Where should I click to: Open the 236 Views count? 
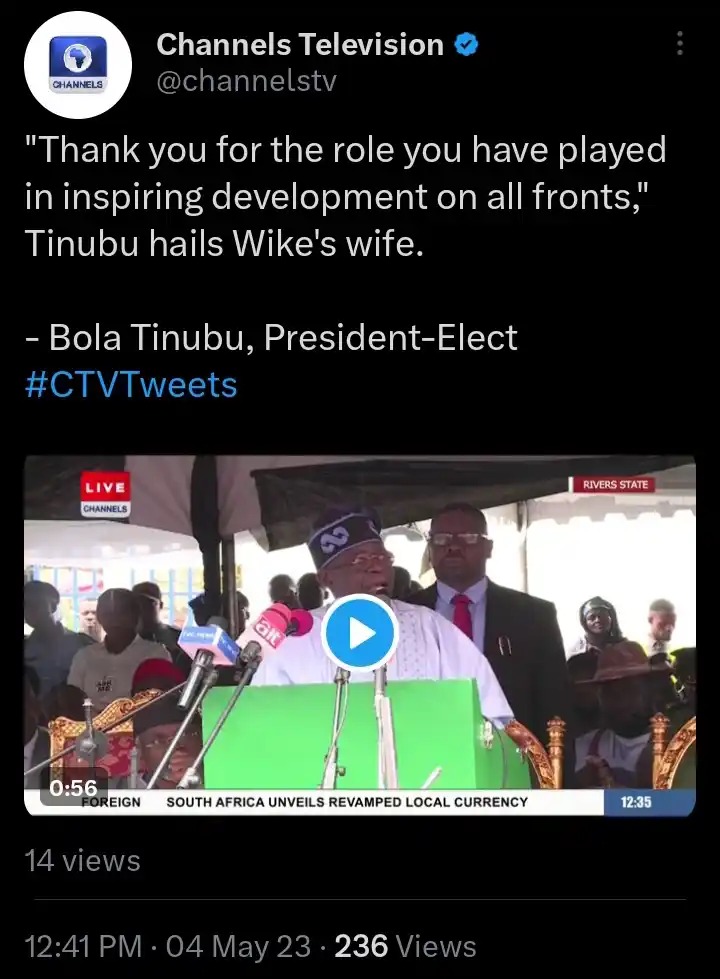(x=405, y=947)
